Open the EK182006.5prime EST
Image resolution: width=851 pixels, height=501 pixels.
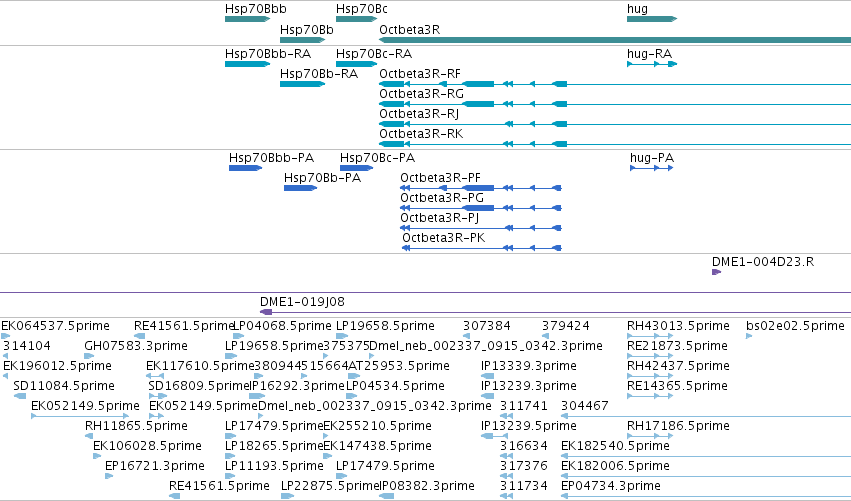point(706,477)
